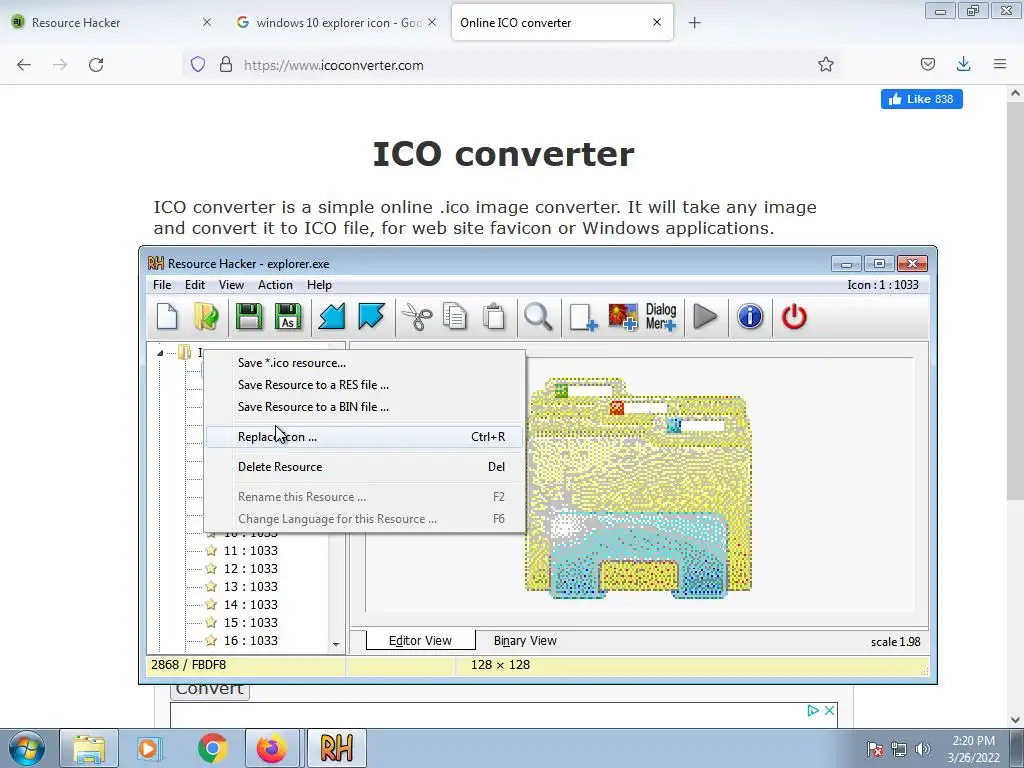The image size is (1024, 768).
Task: Open a file with the folder toolbar icon
Action: (207, 317)
